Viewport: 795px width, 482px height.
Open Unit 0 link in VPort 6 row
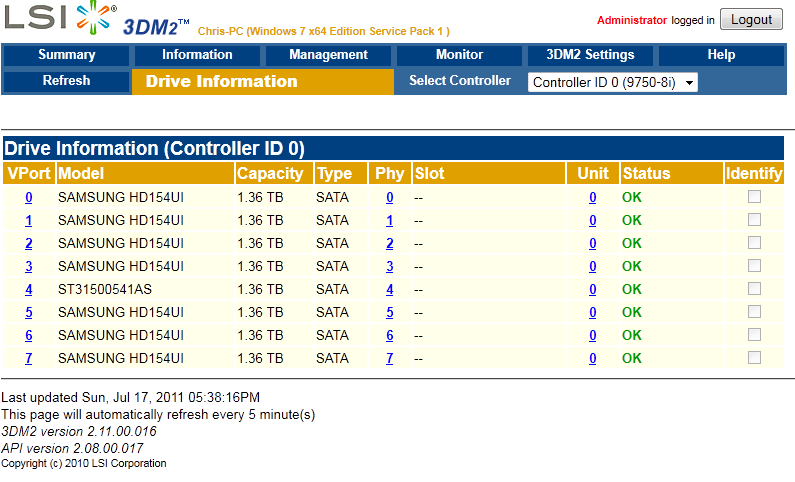tap(592, 335)
